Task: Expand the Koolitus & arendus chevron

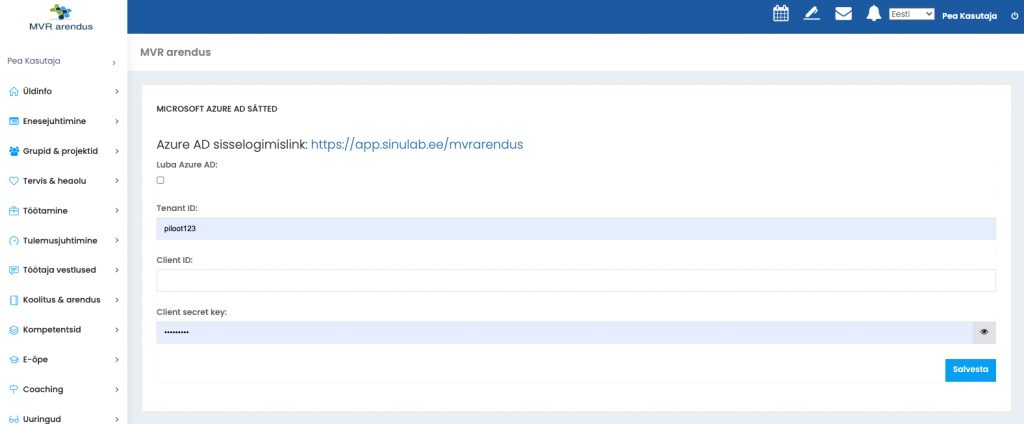Action: tap(117, 300)
